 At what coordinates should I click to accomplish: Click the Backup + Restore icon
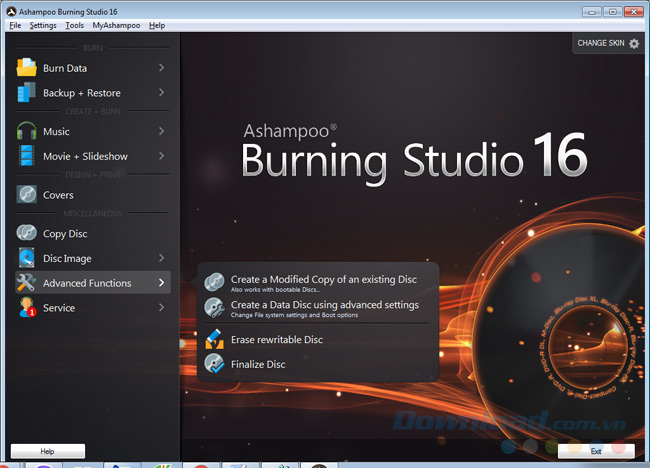click(x=26, y=93)
